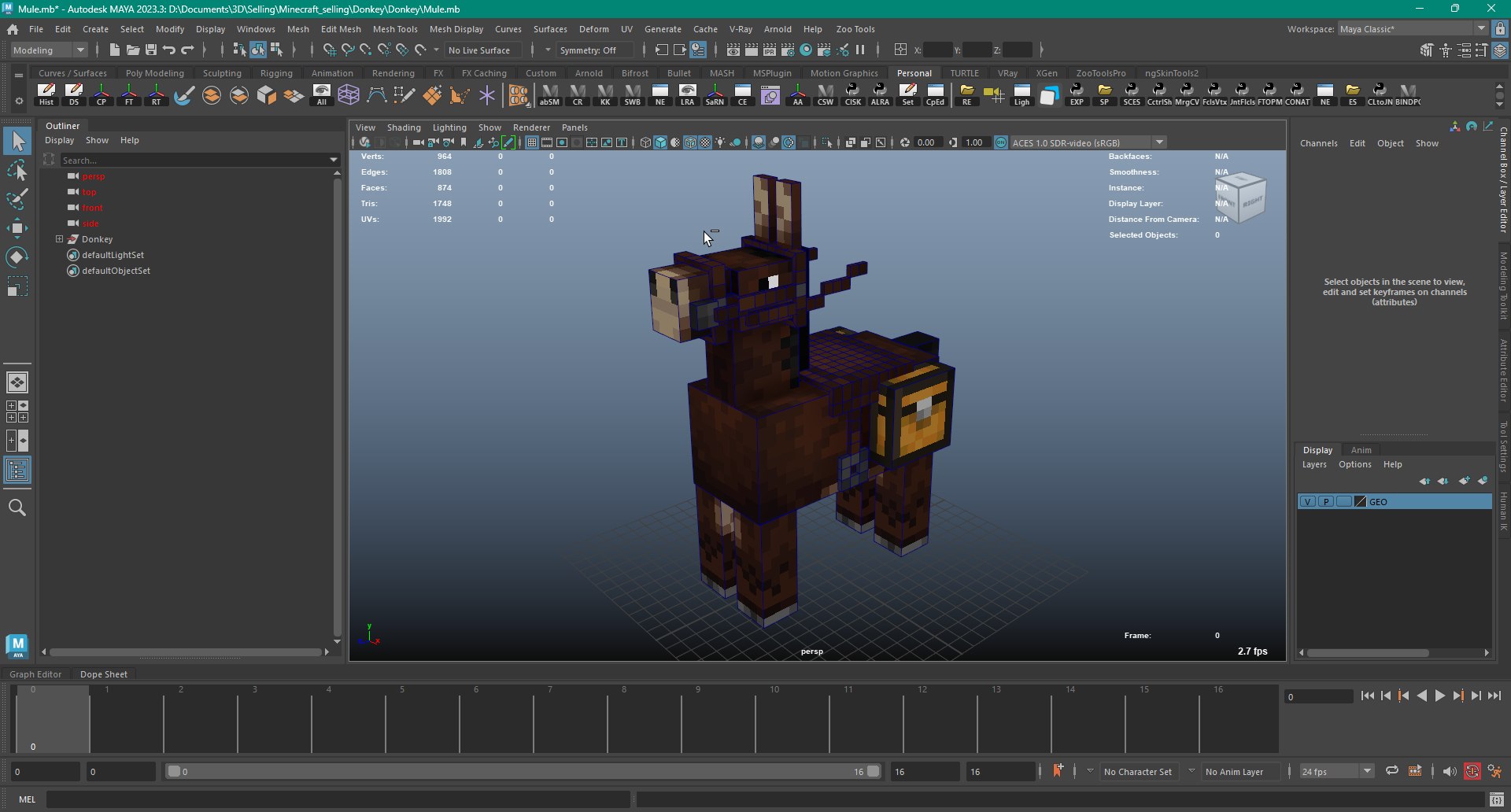Screen dimensions: 1511x812
Task: Toggle GEO layer visibility V box
Action: (1307, 501)
